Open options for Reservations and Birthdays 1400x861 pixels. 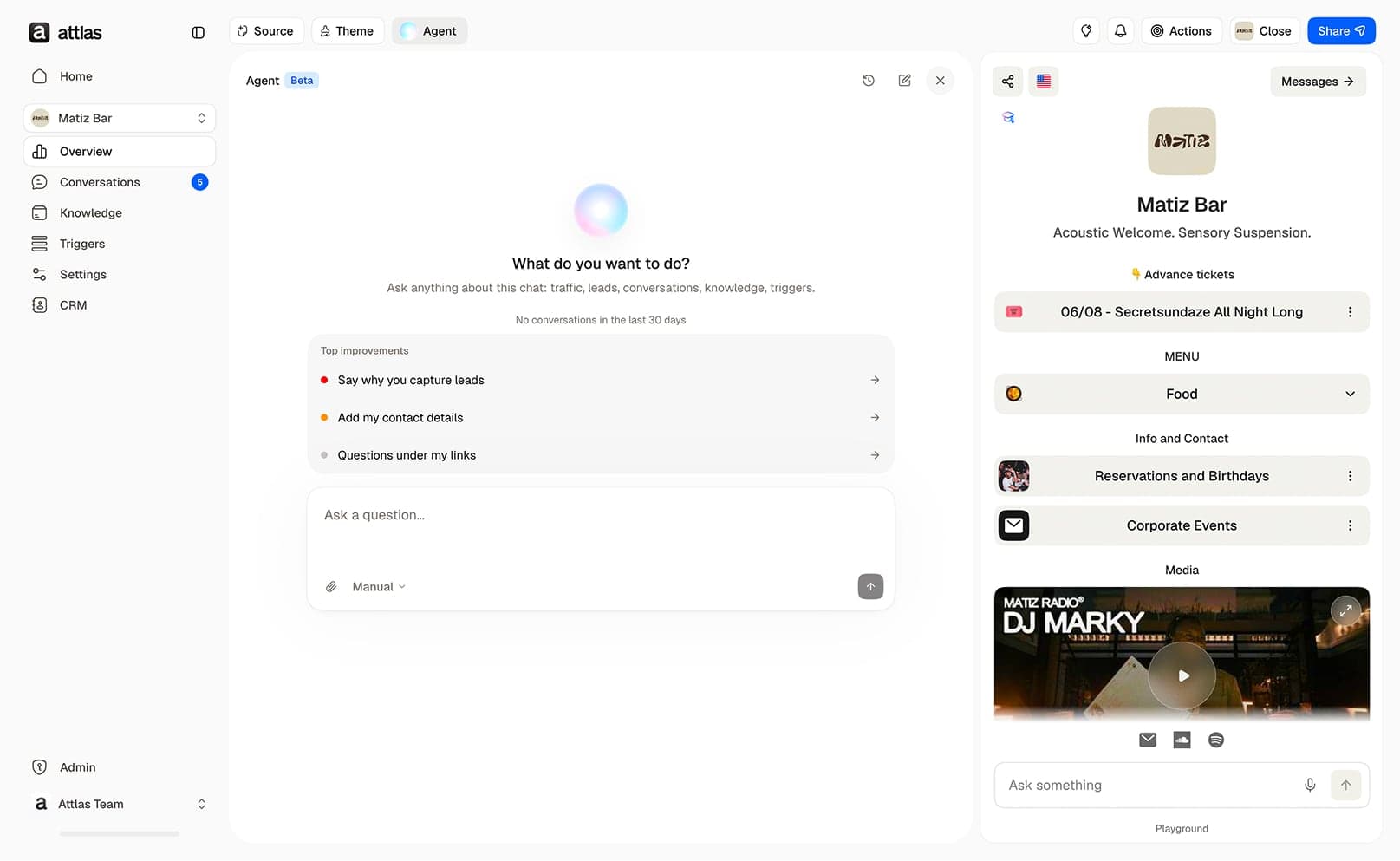[1350, 476]
